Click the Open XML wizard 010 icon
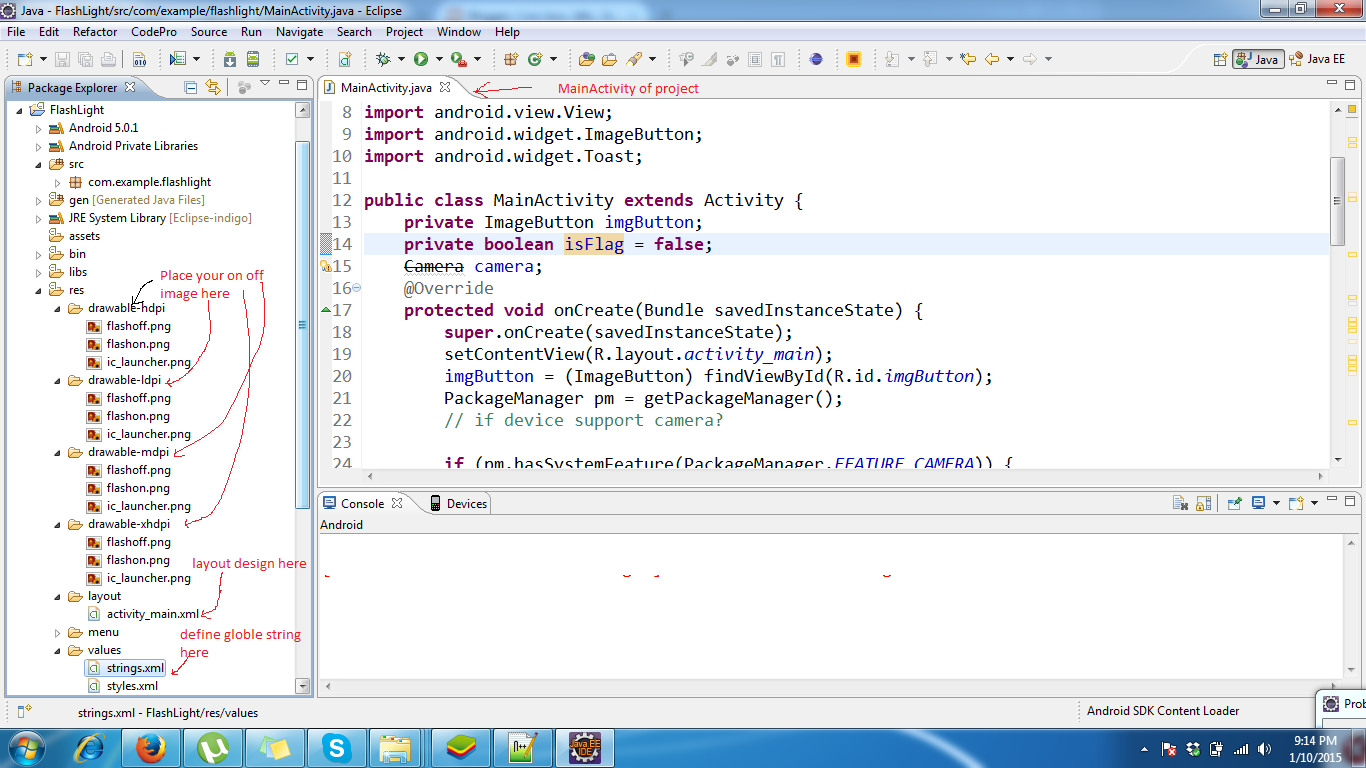 click(x=140, y=59)
